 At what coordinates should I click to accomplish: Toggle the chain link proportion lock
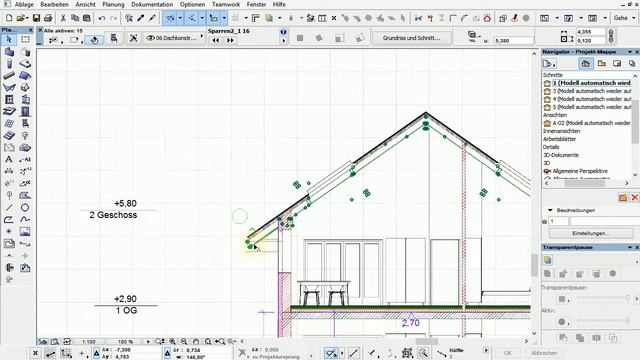click(611, 36)
